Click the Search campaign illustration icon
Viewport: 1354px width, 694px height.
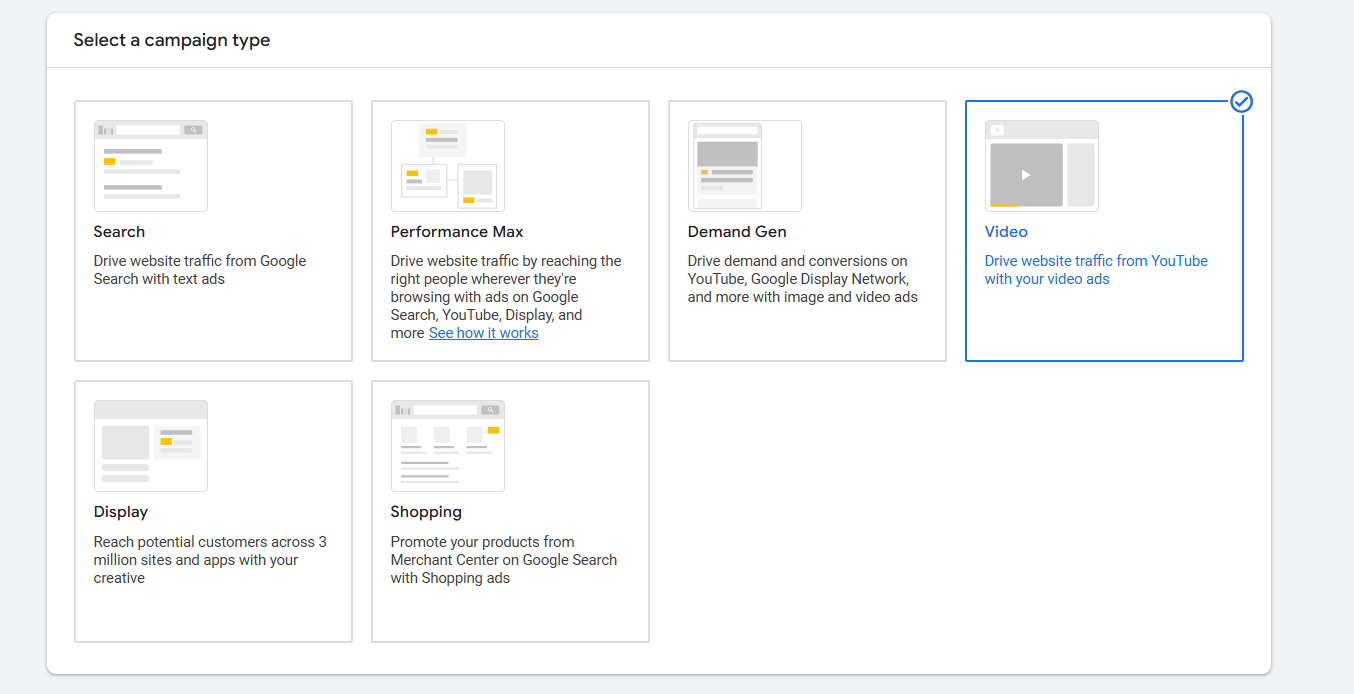coord(150,166)
